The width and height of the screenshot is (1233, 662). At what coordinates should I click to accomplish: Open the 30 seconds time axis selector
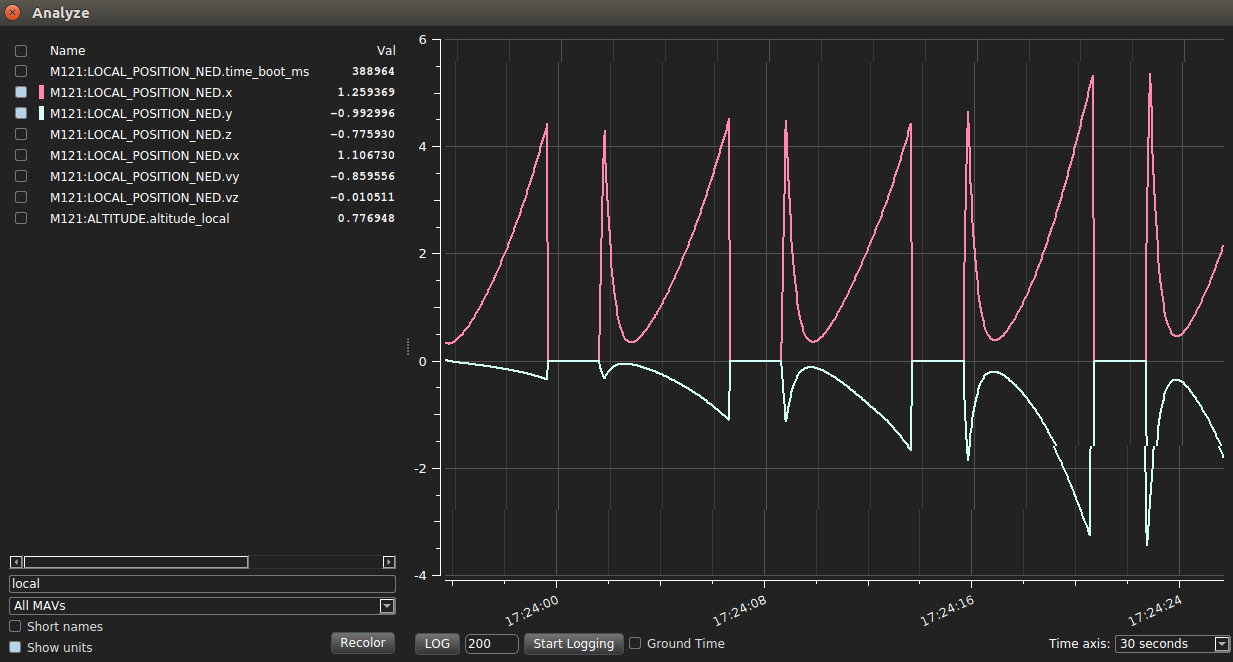click(x=1170, y=644)
